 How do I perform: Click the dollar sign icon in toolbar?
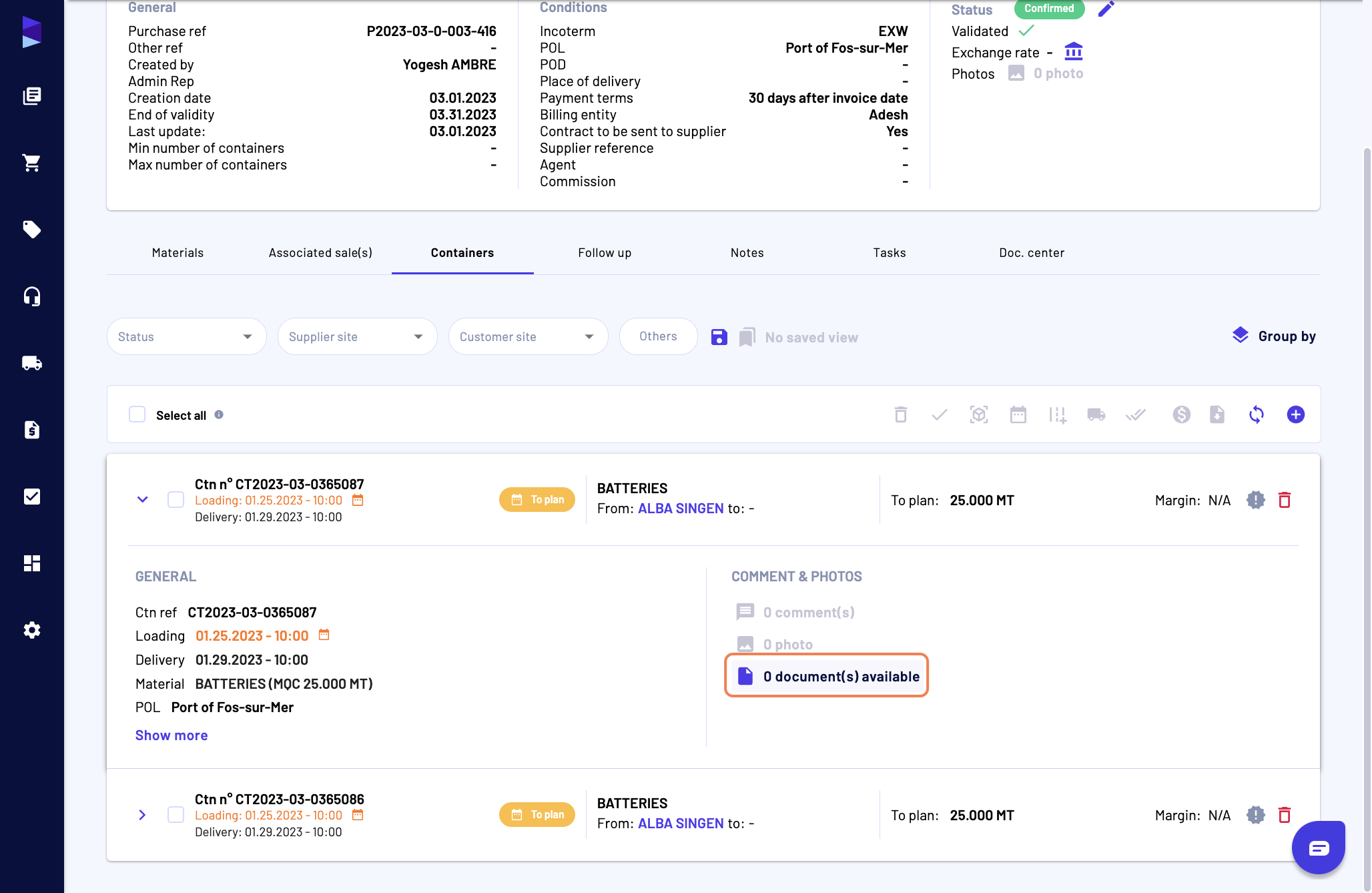click(x=1181, y=414)
